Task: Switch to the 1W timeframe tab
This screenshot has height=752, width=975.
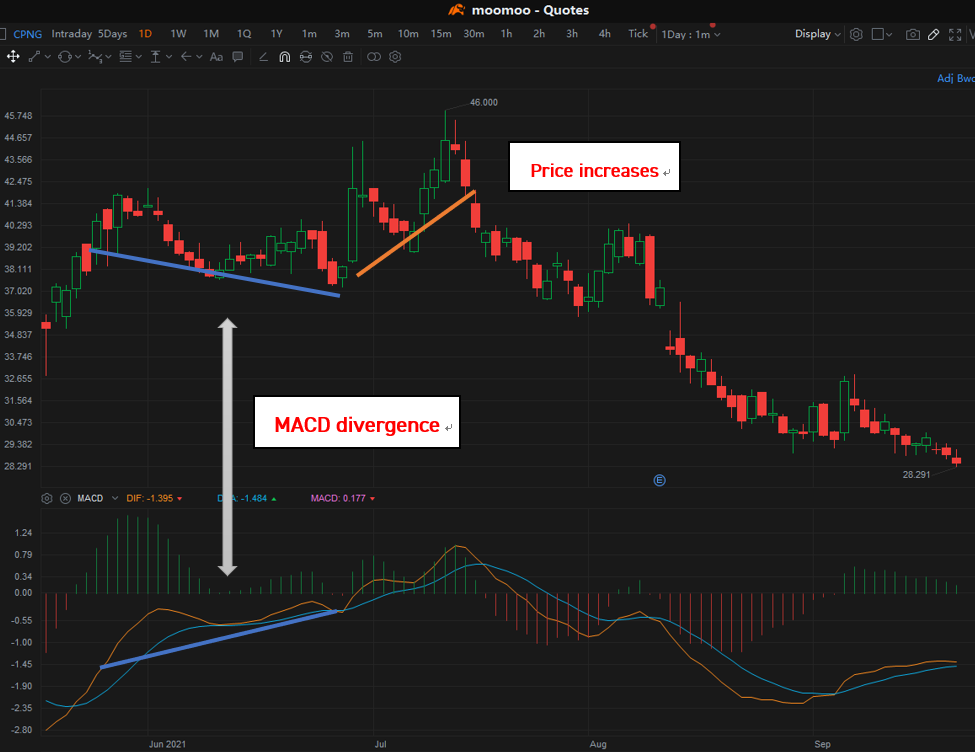Action: coord(178,34)
